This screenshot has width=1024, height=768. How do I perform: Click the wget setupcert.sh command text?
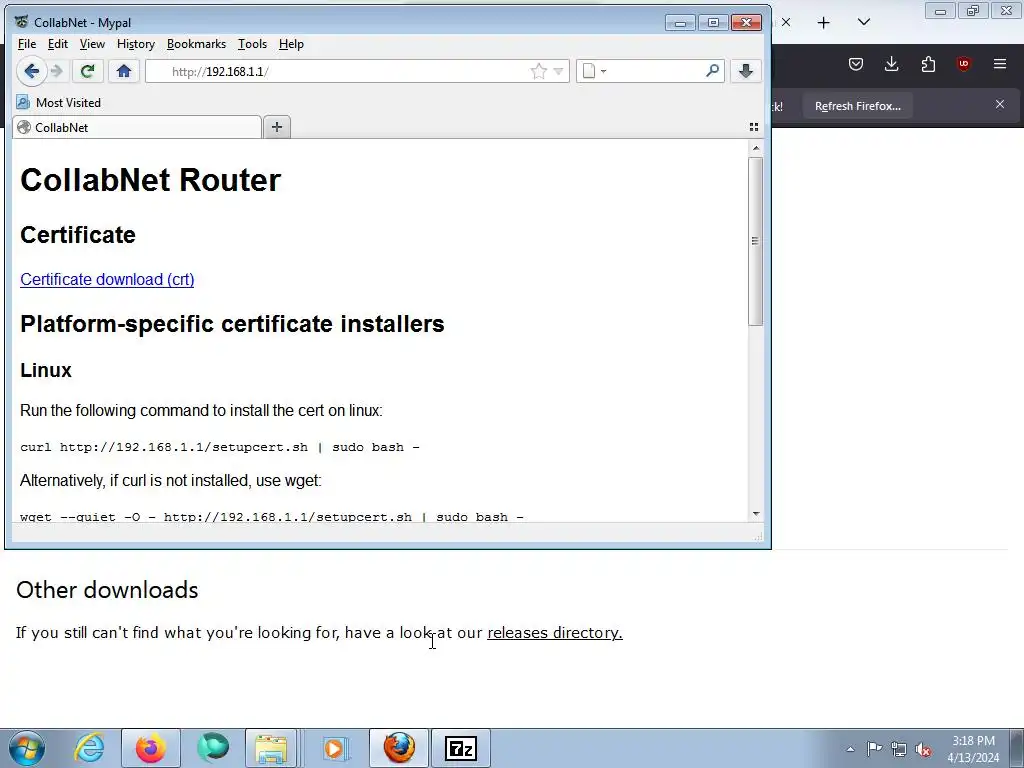point(272,517)
